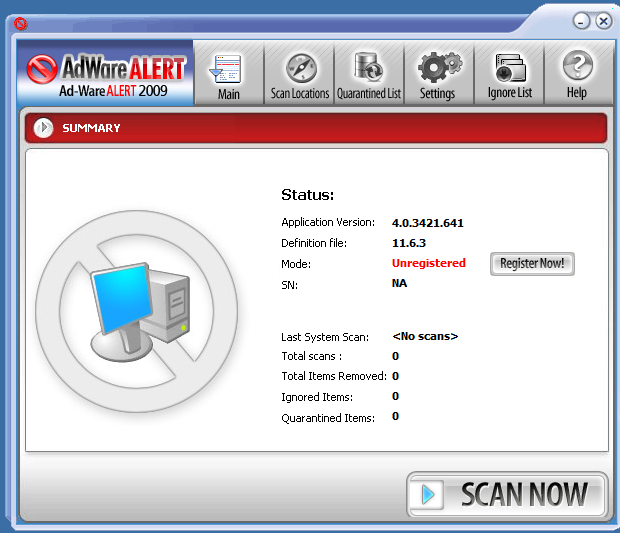Open Scan Locations compass icon

click(301, 68)
